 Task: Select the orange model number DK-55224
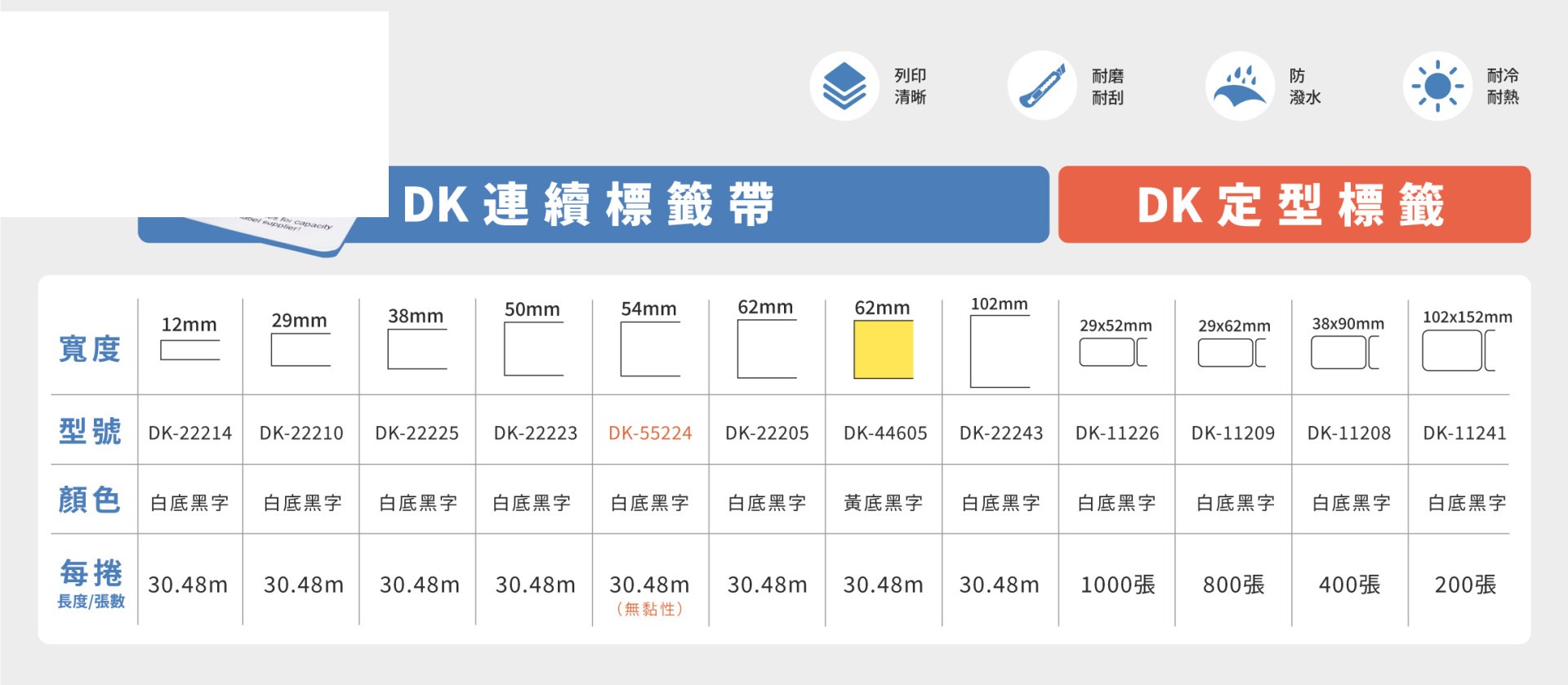pos(651,434)
